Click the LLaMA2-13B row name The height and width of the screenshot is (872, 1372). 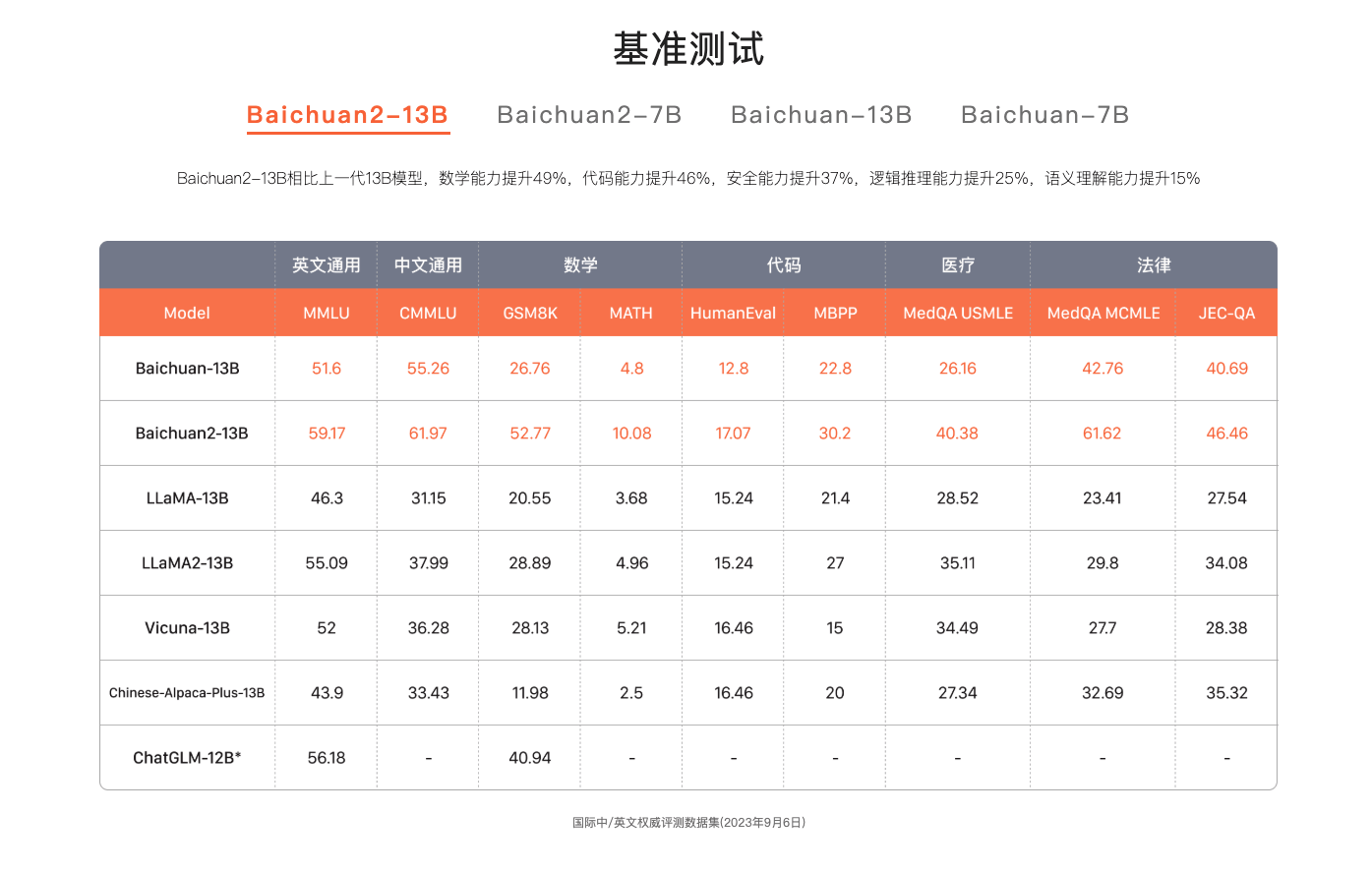point(187,563)
